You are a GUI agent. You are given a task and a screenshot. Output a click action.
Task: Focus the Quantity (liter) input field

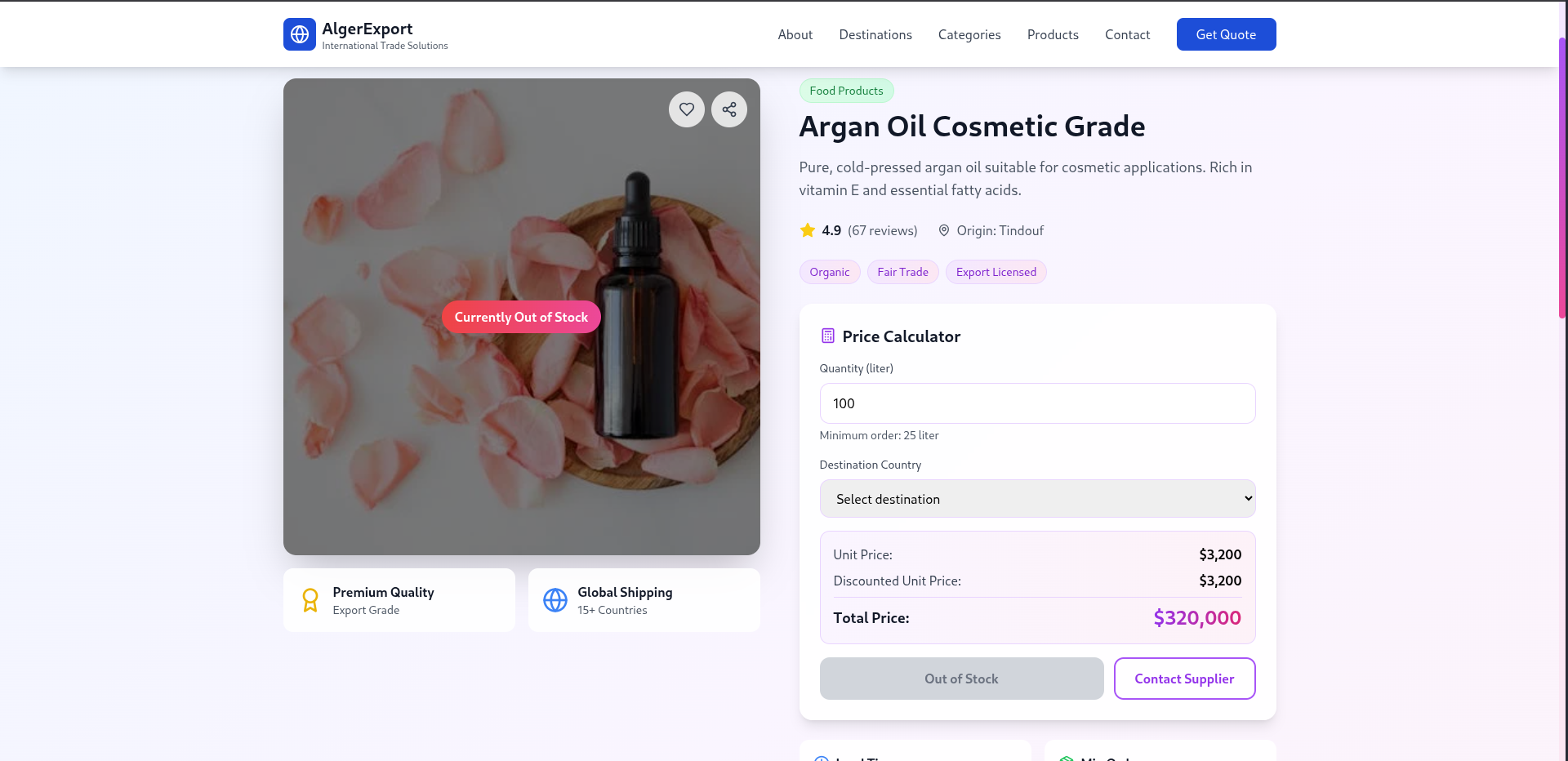coord(1037,403)
